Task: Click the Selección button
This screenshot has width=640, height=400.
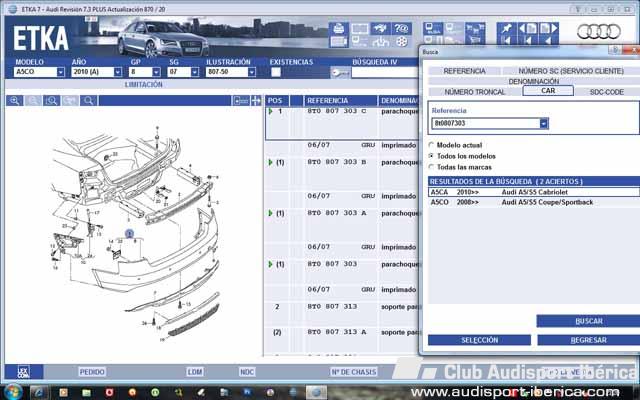Action: [480, 340]
